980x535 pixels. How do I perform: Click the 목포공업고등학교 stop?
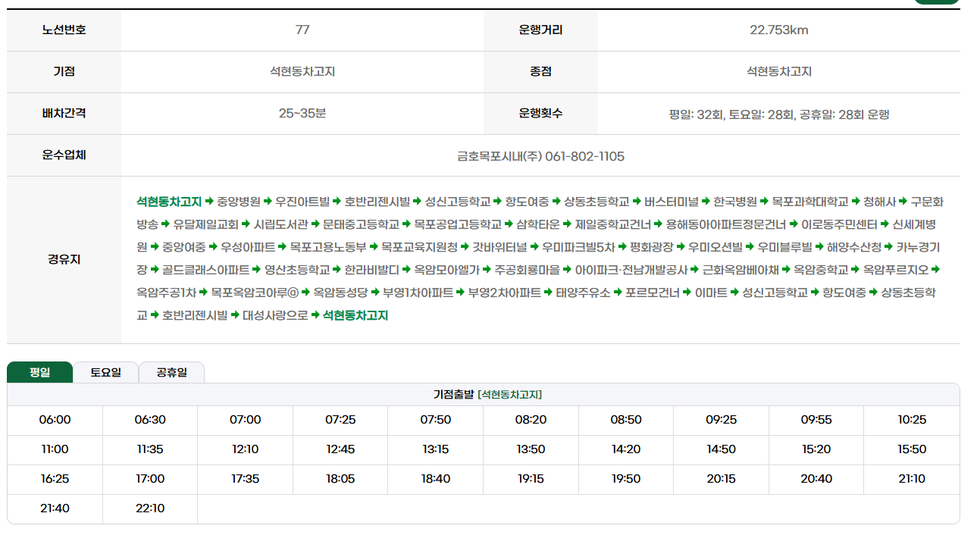[x=458, y=224]
